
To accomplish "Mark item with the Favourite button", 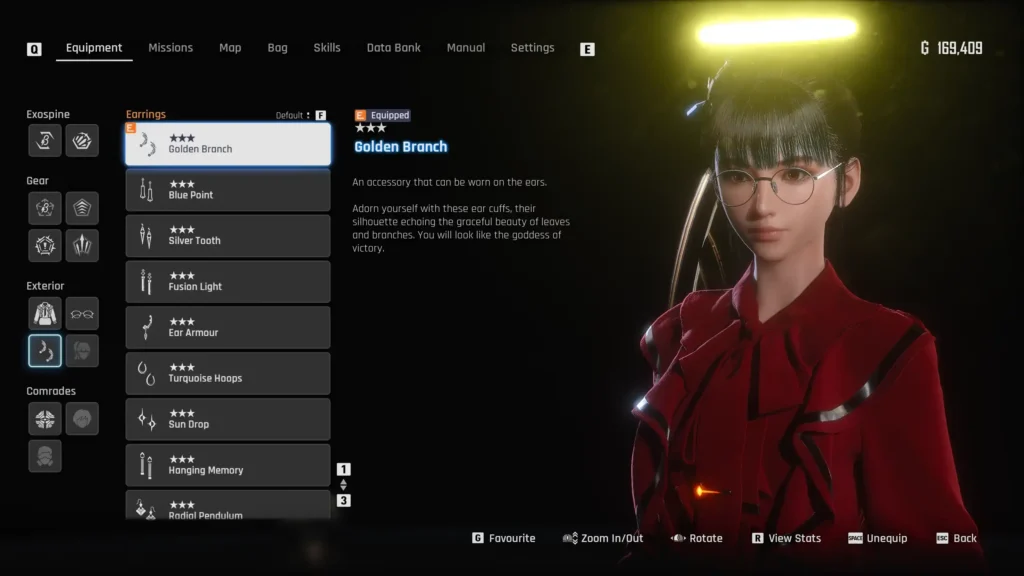I will tap(503, 538).
